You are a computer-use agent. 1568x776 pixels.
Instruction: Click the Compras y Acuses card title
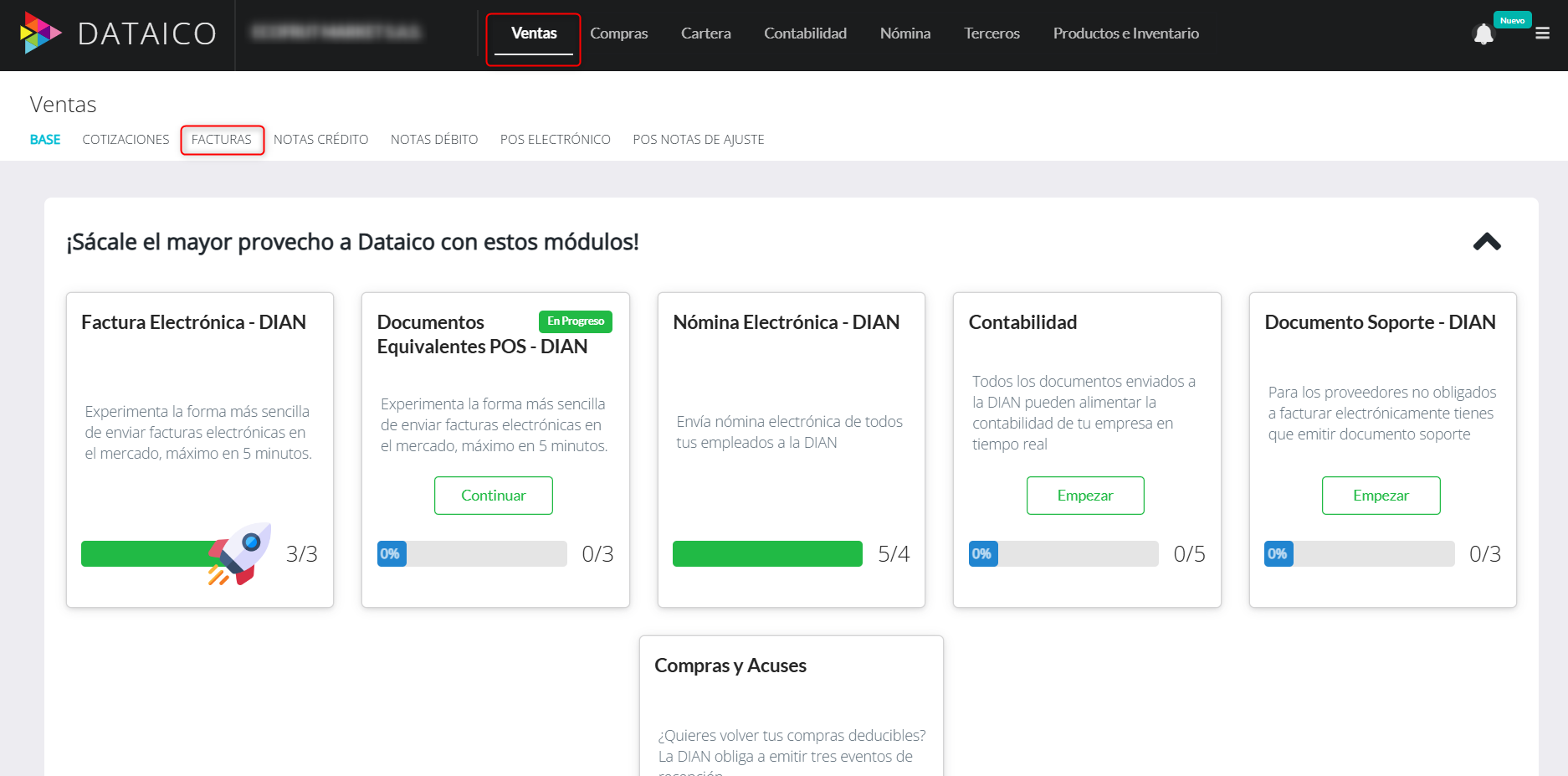coord(730,666)
